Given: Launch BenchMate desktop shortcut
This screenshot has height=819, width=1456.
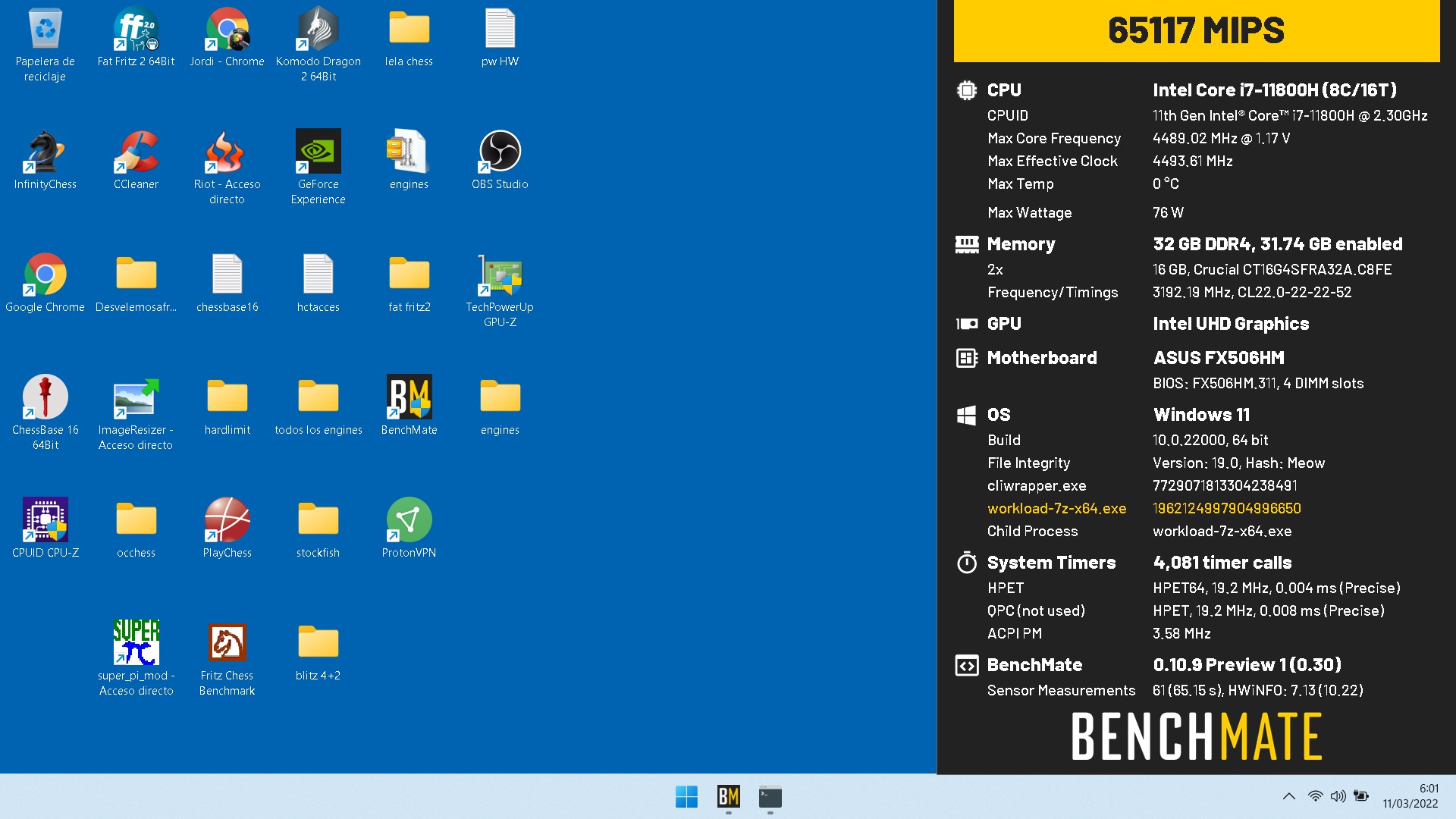Looking at the screenshot, I should point(409,405).
